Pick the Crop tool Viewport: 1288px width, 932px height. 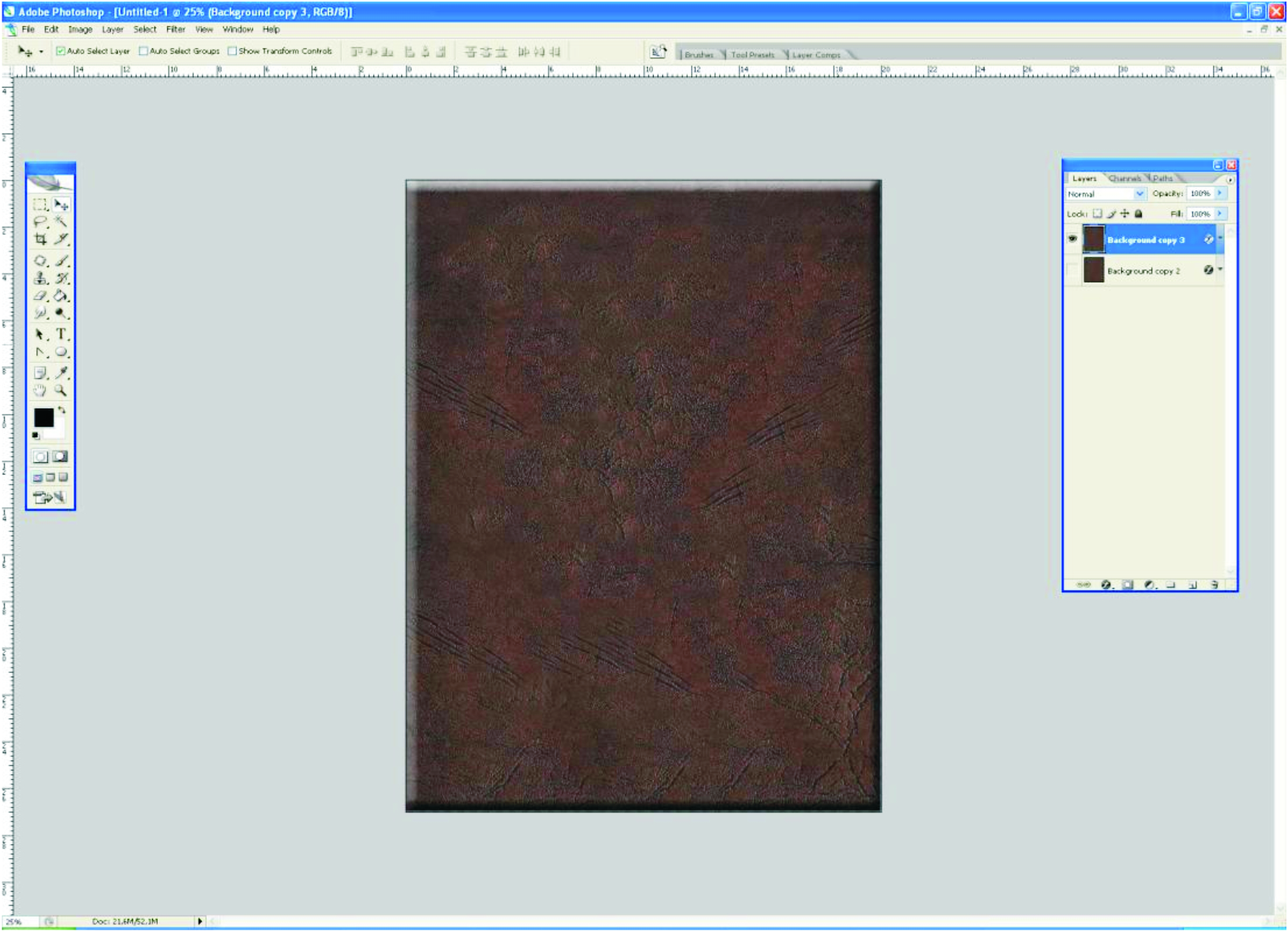tap(40, 239)
